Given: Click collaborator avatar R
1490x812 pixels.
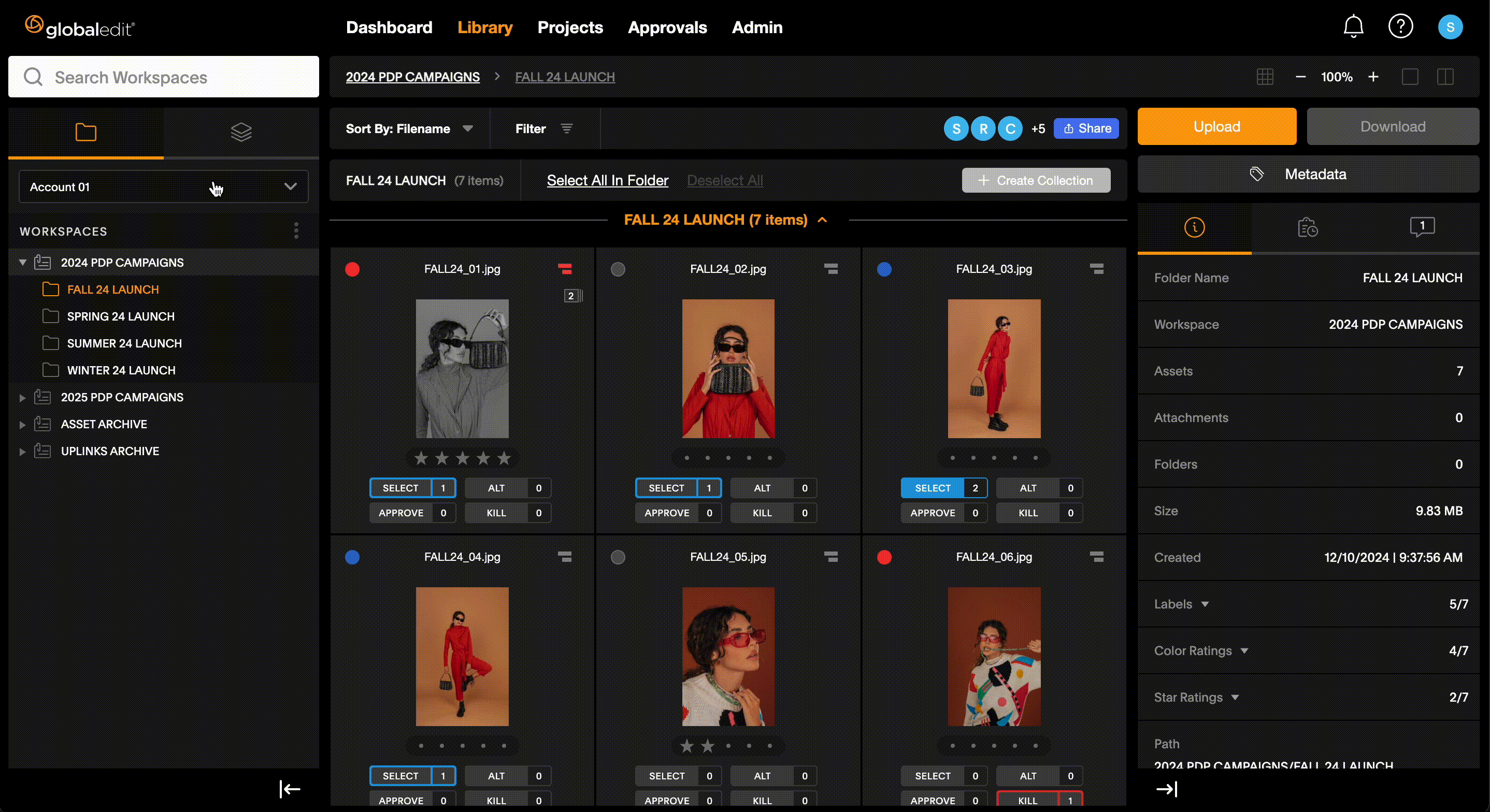Looking at the screenshot, I should click(x=983, y=128).
